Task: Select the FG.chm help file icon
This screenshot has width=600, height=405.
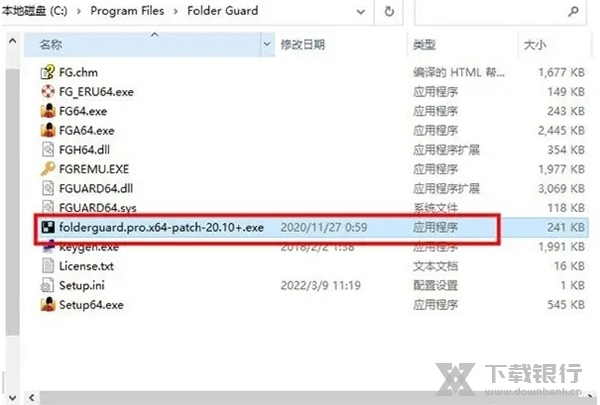Action: coord(48,72)
